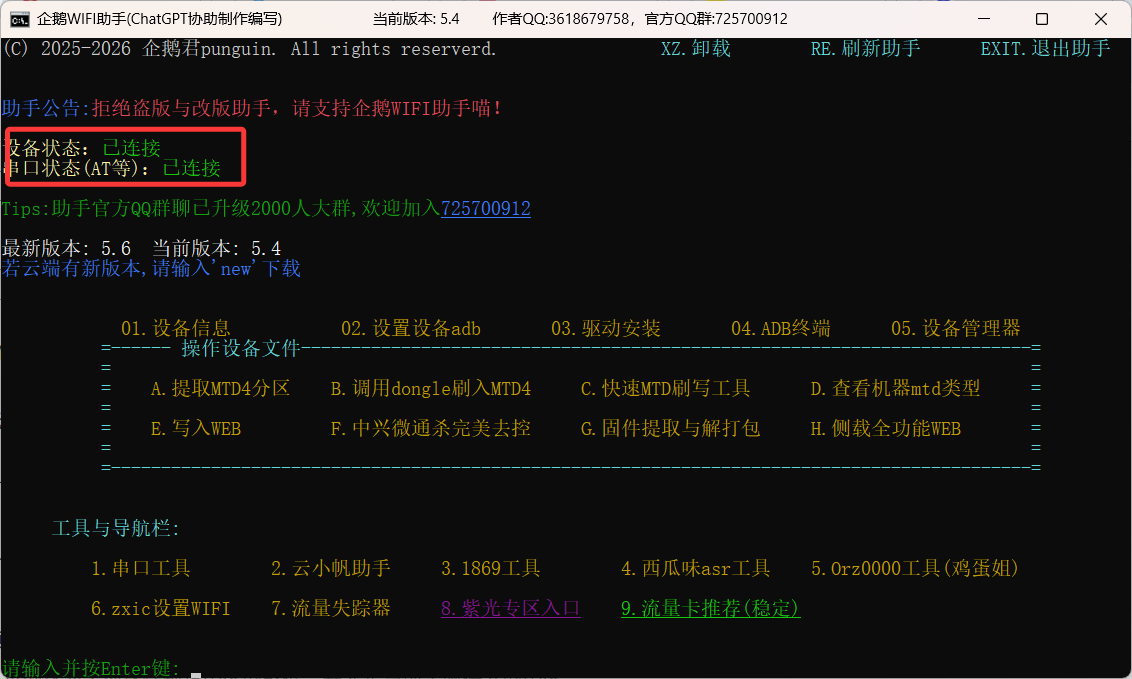Click the XZ. 卸载 uninstall option
1132x679 pixels.
[x=695, y=49]
